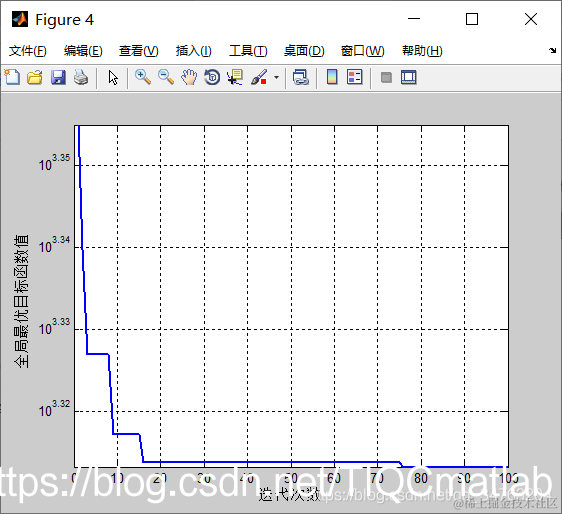The image size is (562, 514).
Task: Click the y-axis label 全局最优目标函数值
Action: coord(22,301)
